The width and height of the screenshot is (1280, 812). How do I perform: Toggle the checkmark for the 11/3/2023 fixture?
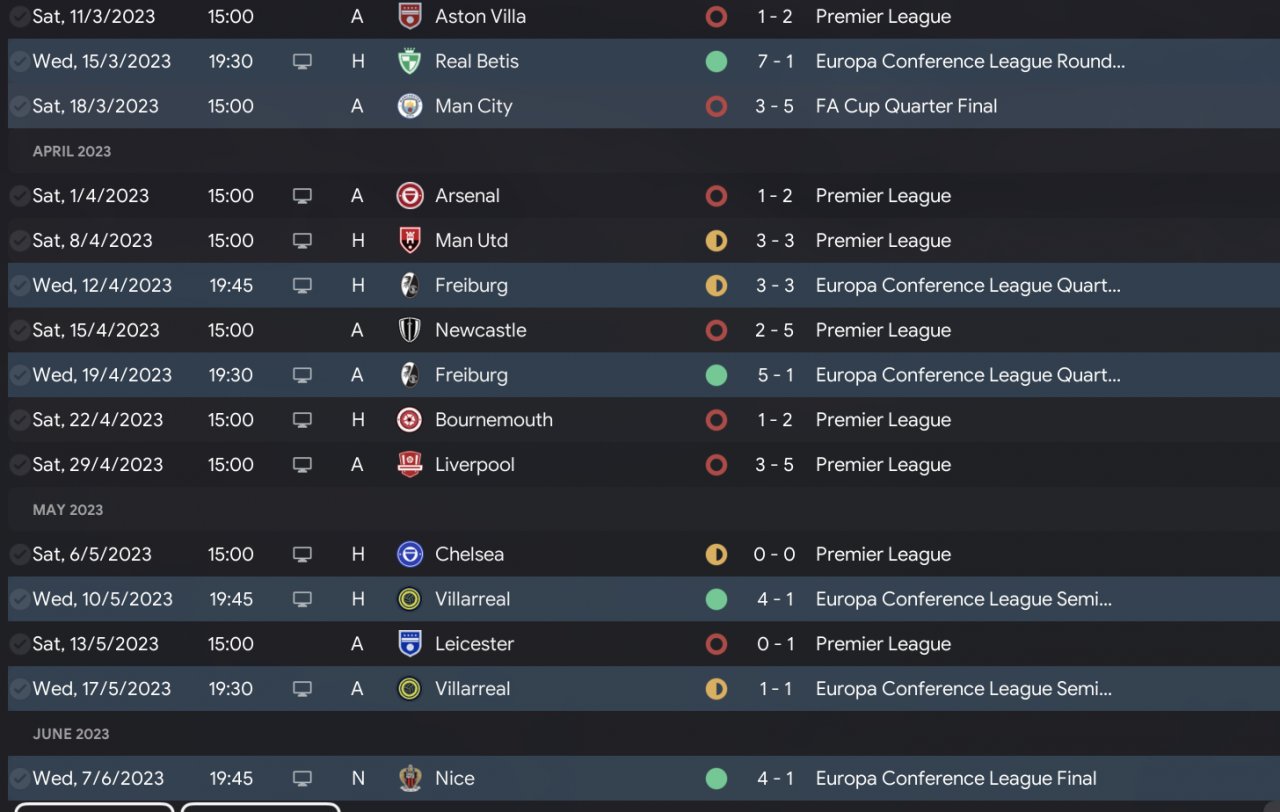[19, 17]
